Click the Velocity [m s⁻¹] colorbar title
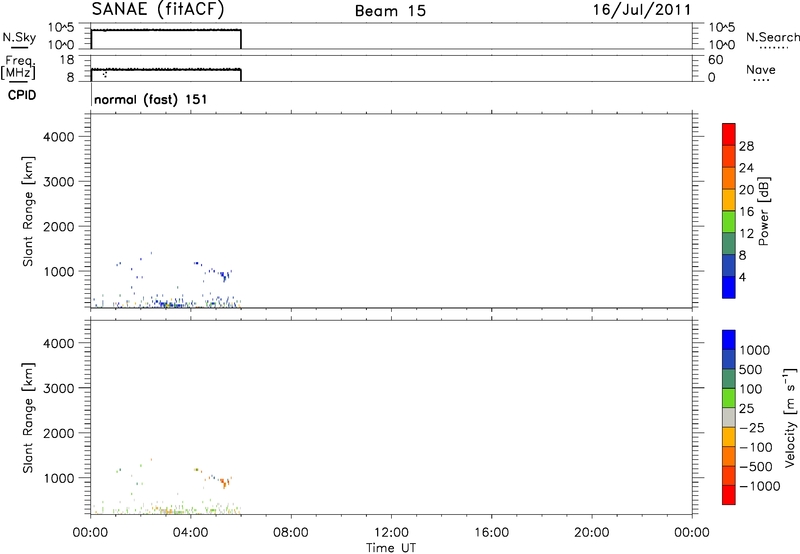The image size is (800, 554). pyautogui.click(x=790, y=417)
